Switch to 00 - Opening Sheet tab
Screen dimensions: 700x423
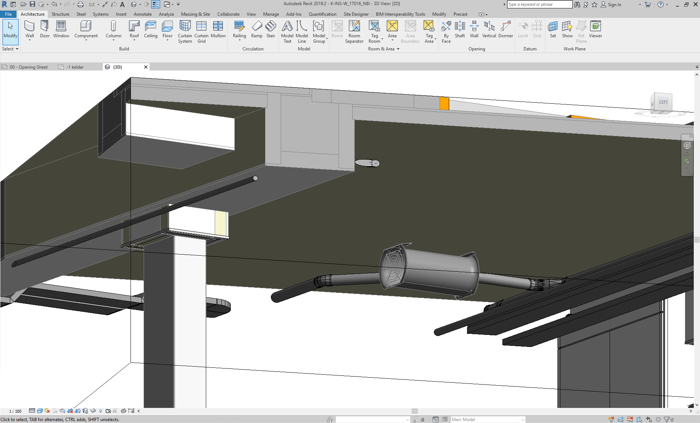28,67
